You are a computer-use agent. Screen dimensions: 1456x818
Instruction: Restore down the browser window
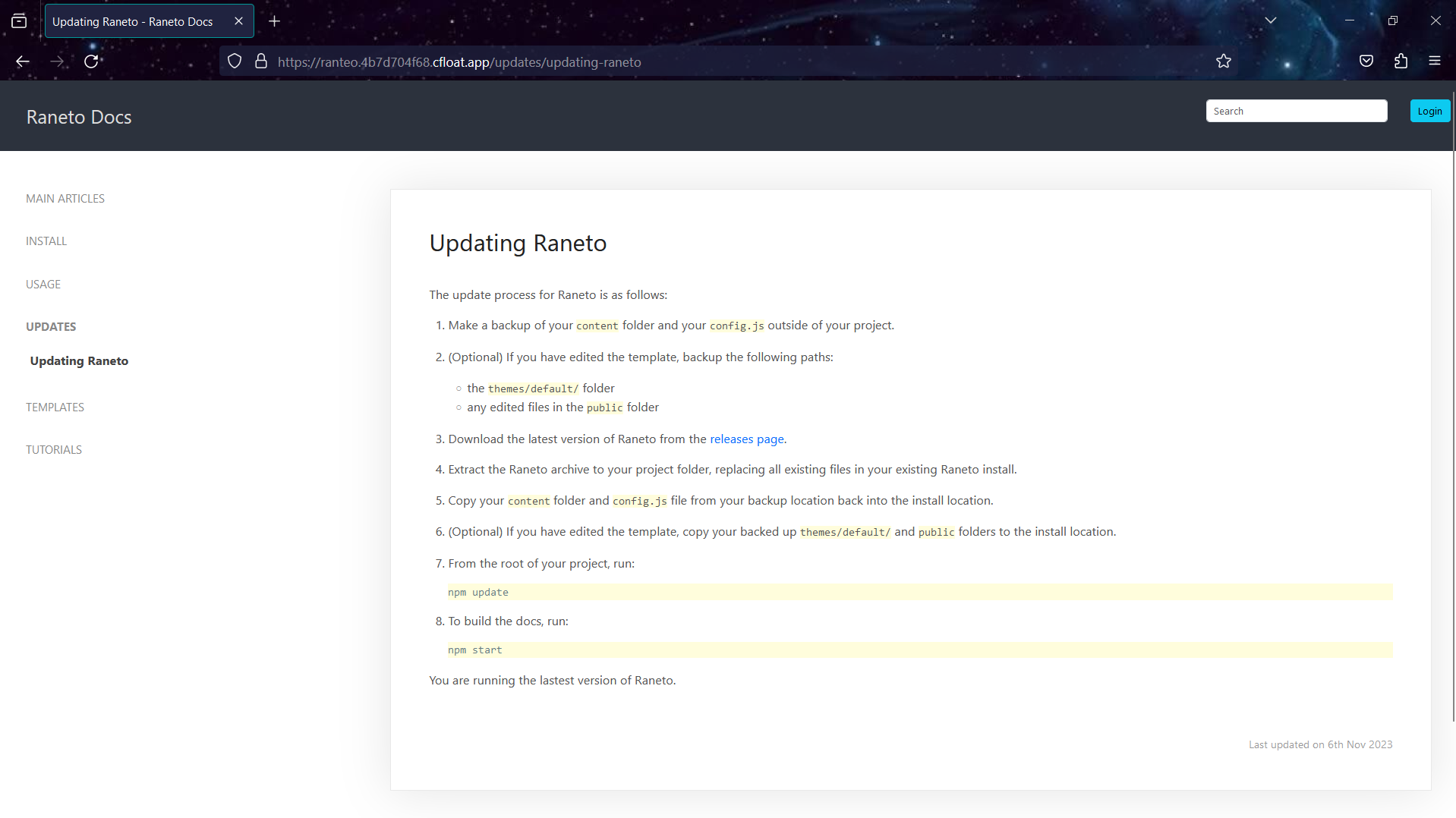pos(1393,20)
